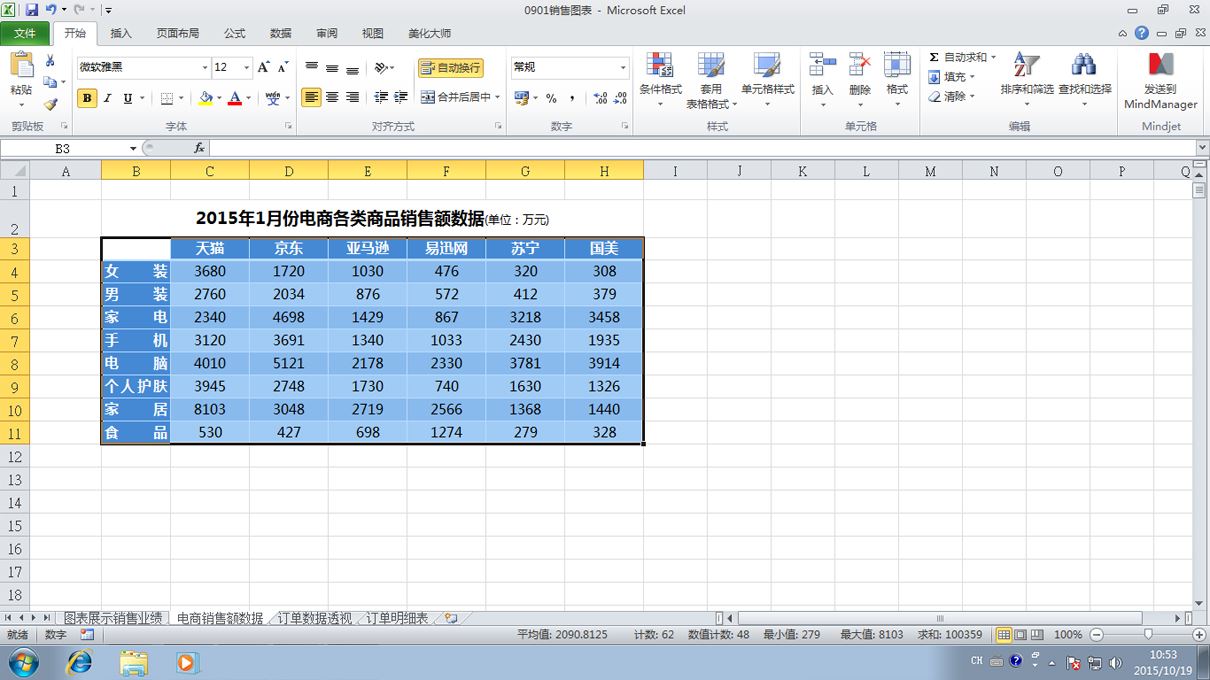
Task: Toggle Wrap Text (自动换行)
Action: [x=450, y=67]
